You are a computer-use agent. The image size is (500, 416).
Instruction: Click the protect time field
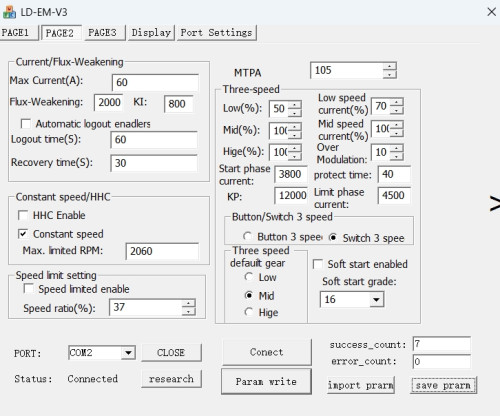click(x=394, y=174)
